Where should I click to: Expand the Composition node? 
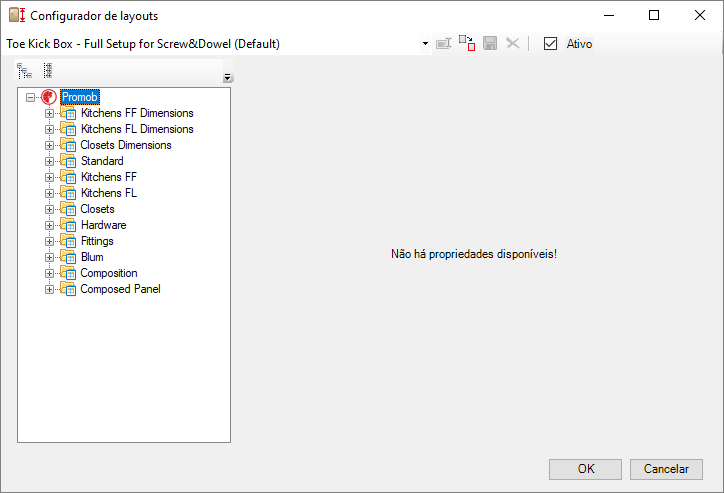[x=49, y=274]
